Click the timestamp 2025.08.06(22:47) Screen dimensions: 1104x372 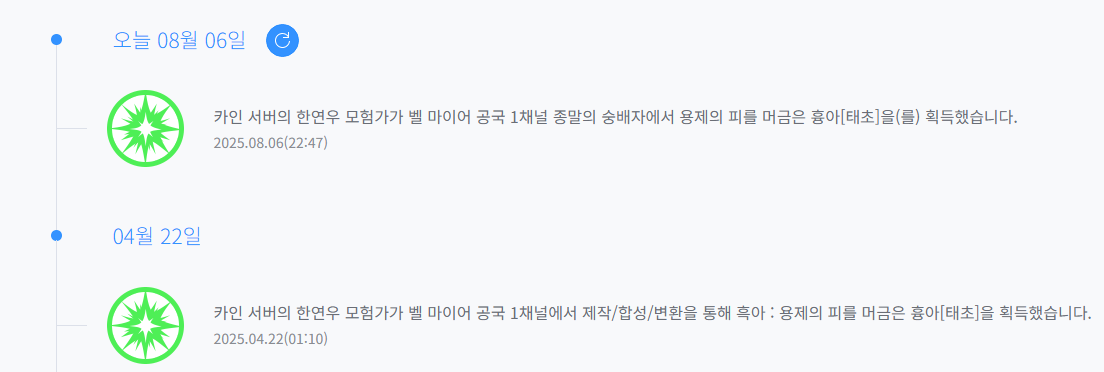(270, 143)
